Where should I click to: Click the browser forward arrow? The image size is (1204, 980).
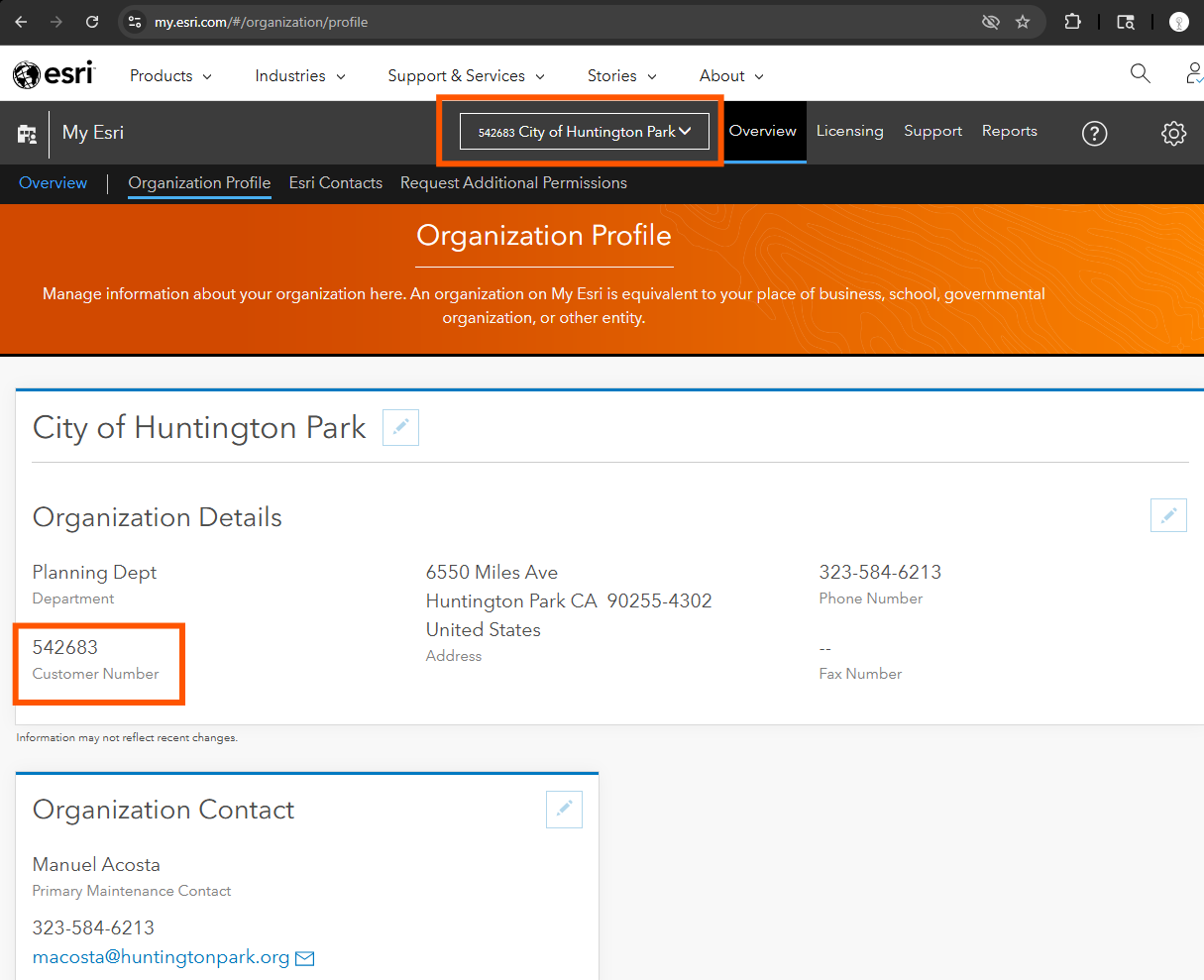coord(56,22)
